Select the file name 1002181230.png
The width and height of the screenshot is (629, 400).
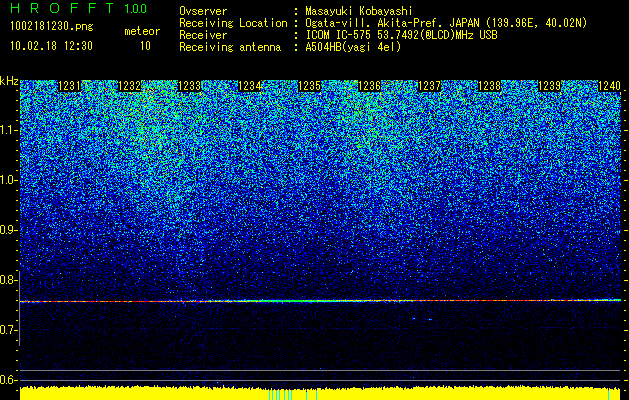(52, 27)
